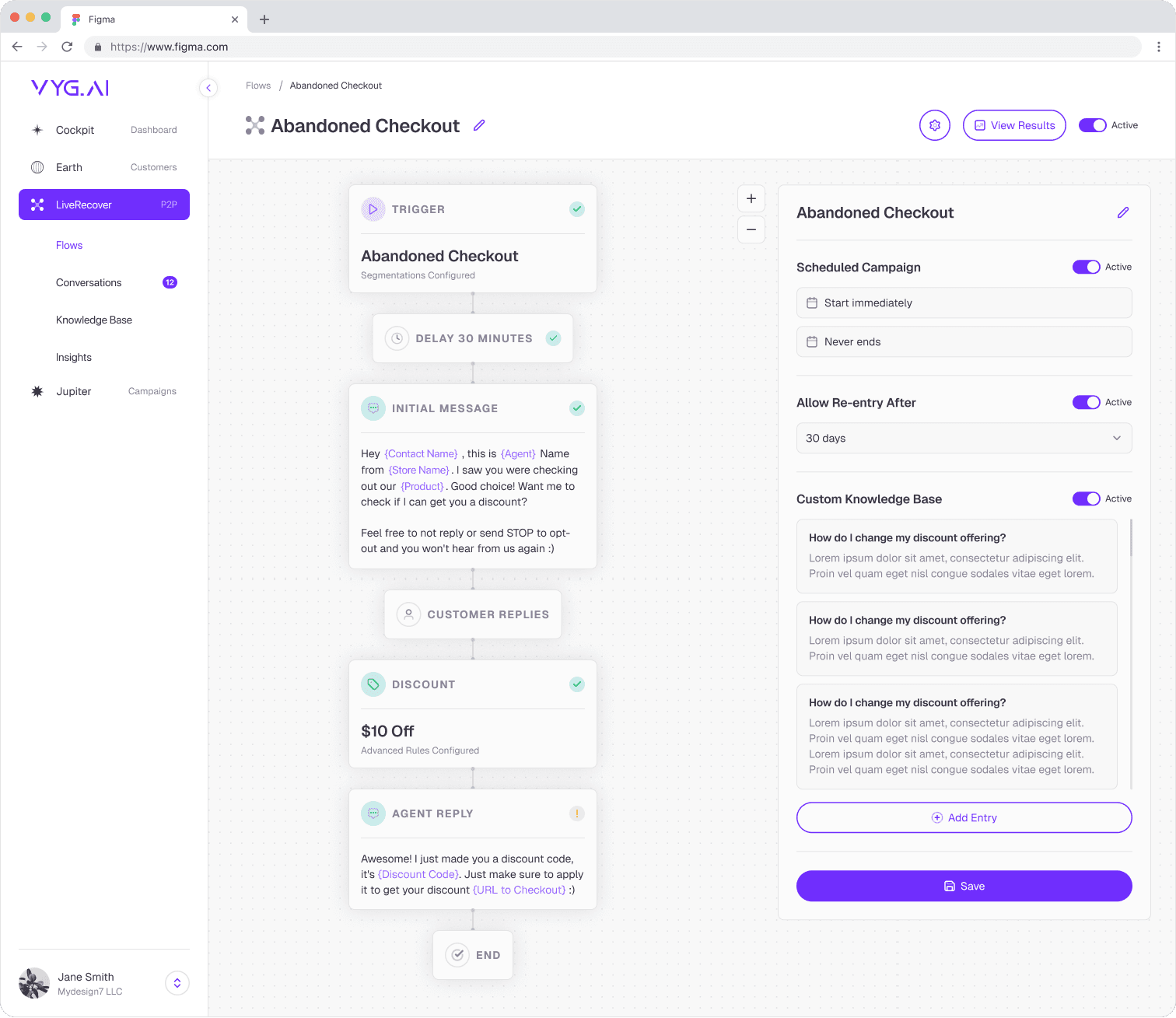1176x1018 pixels.
Task: Edit the flow name using the pencil icon
Action: tap(479, 124)
